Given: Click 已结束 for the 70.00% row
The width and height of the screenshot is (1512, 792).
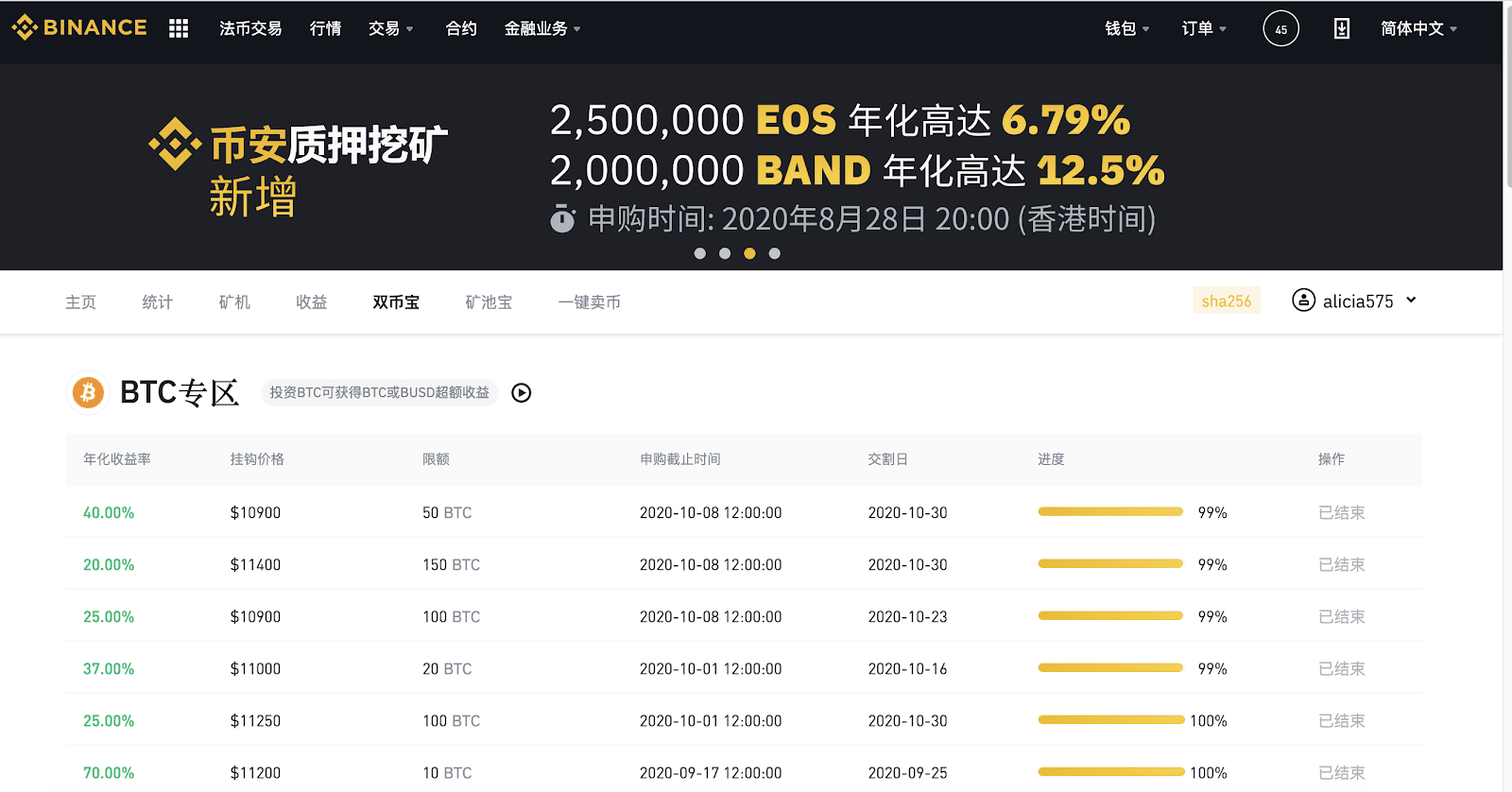Looking at the screenshot, I should pyautogui.click(x=1342, y=772).
